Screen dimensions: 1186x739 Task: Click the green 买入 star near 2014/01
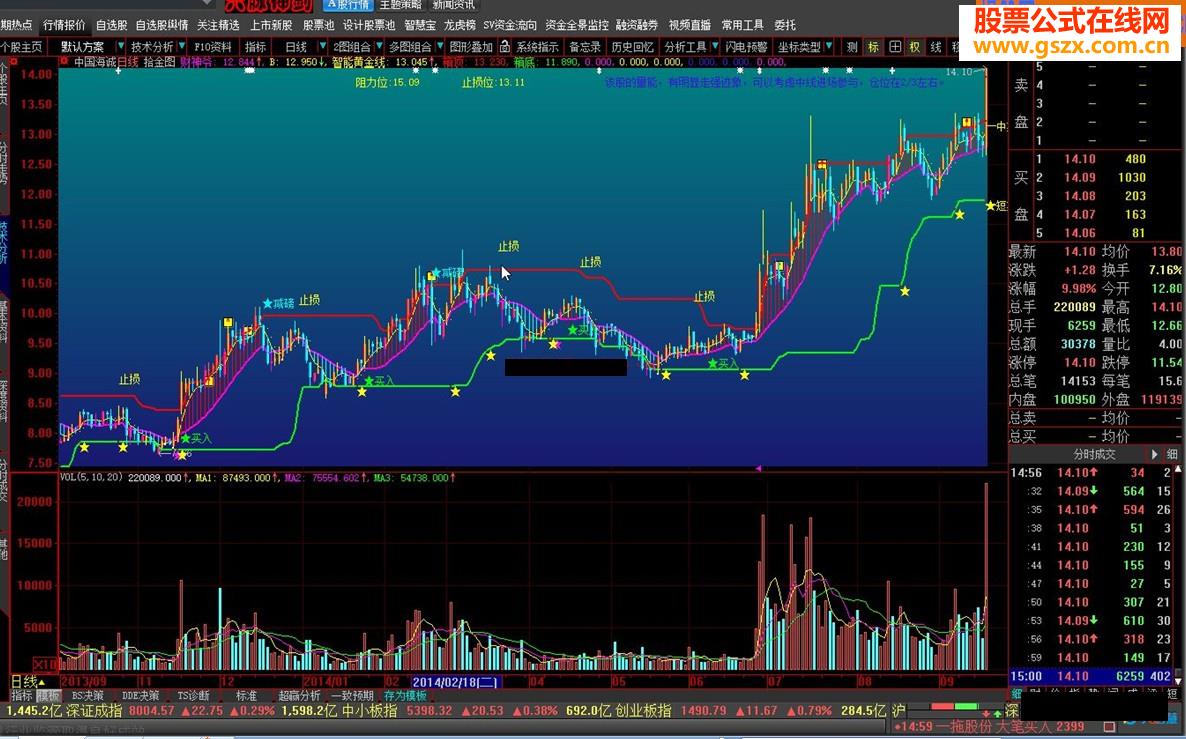click(x=369, y=381)
